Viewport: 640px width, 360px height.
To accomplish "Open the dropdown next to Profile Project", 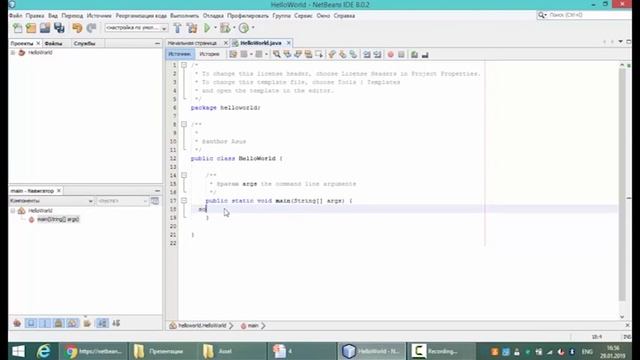I will (253, 28).
